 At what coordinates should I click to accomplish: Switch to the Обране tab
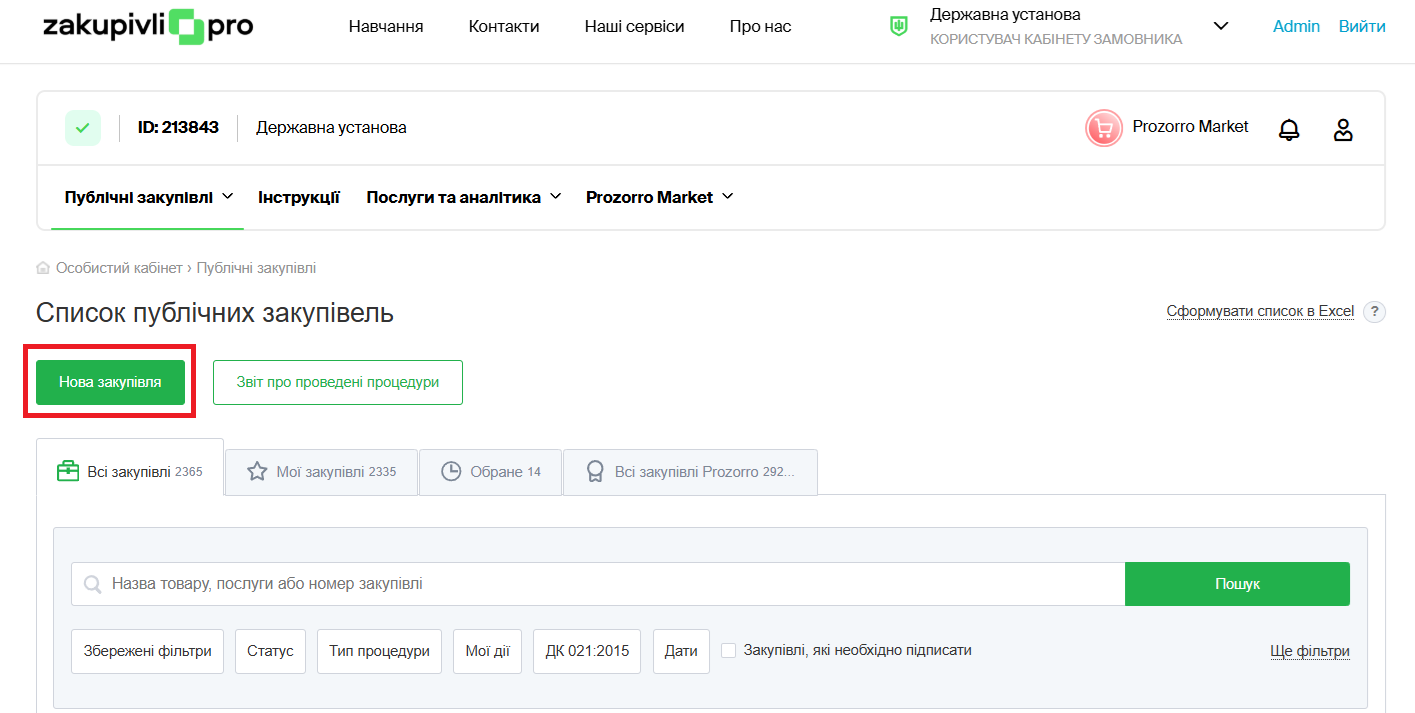pyautogui.click(x=490, y=472)
